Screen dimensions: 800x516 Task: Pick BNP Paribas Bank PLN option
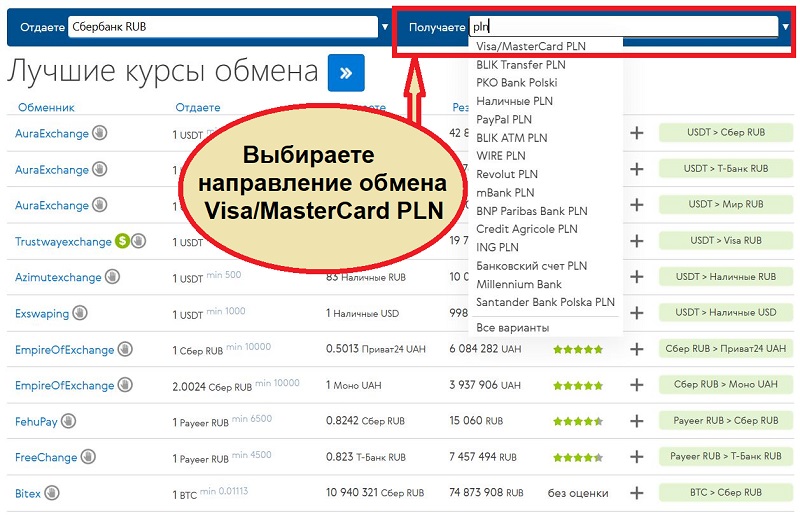tap(532, 211)
